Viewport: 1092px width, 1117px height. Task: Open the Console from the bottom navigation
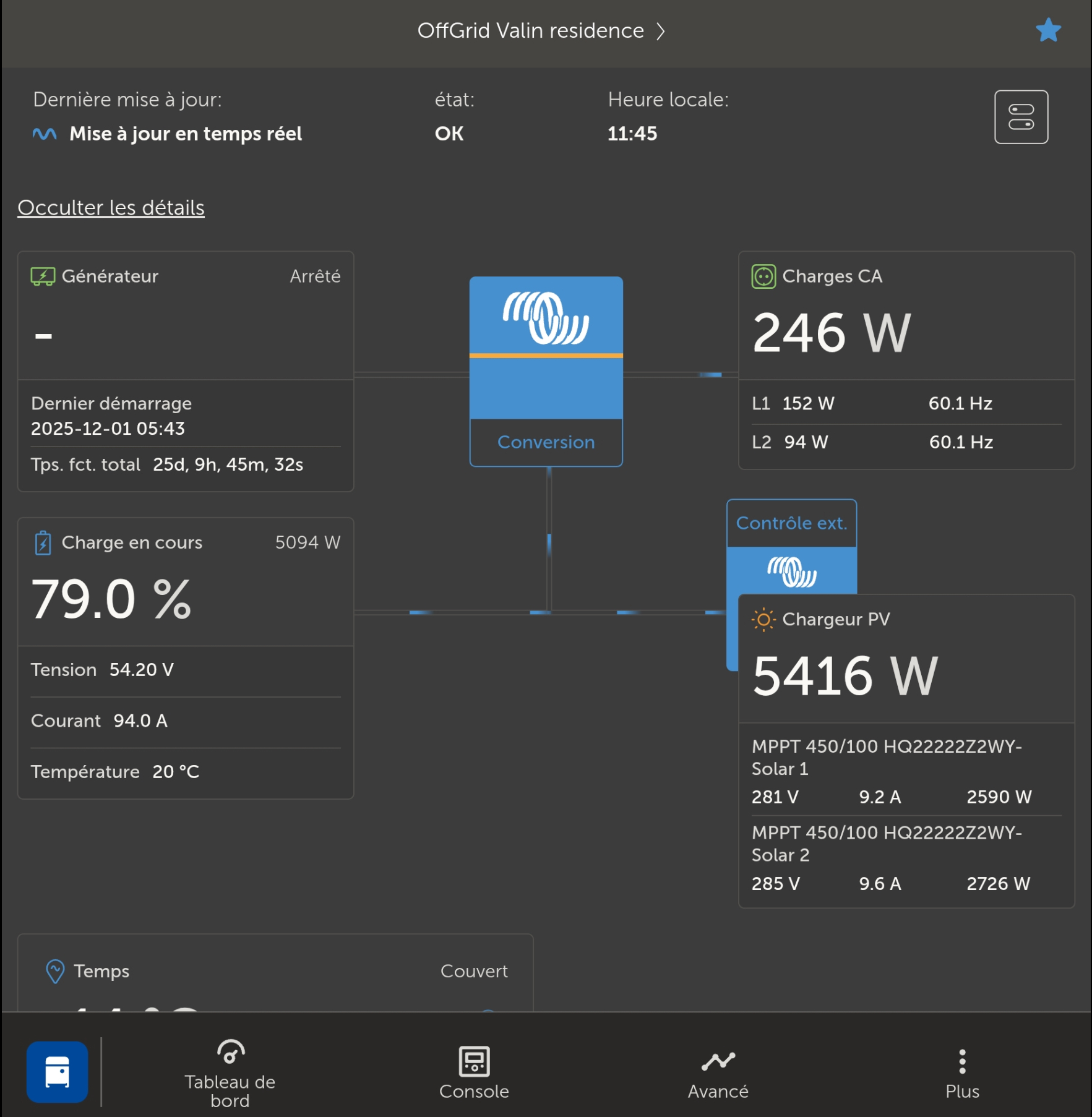(473, 1062)
